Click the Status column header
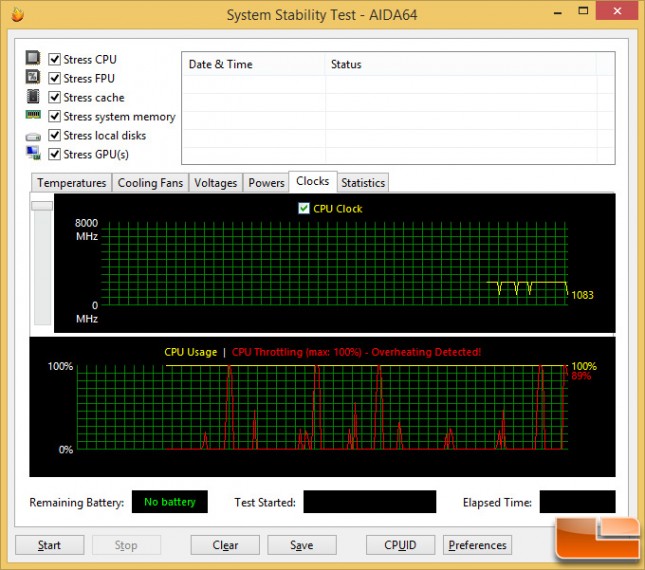 [x=461, y=64]
